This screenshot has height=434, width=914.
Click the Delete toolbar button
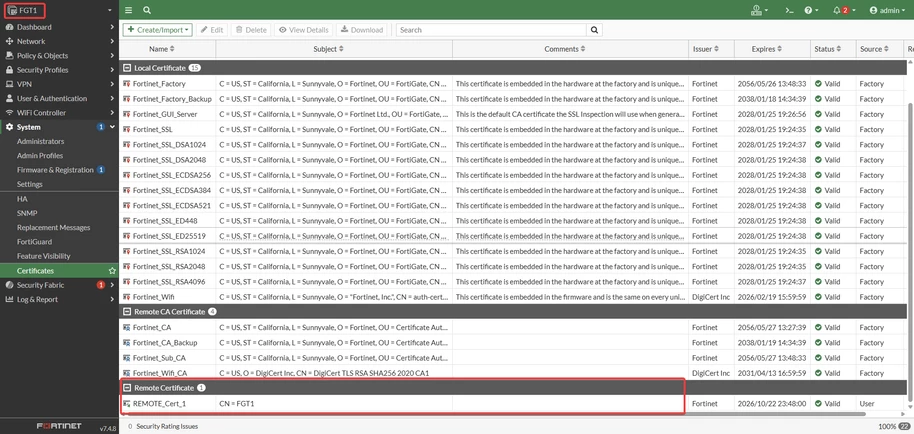(251, 30)
